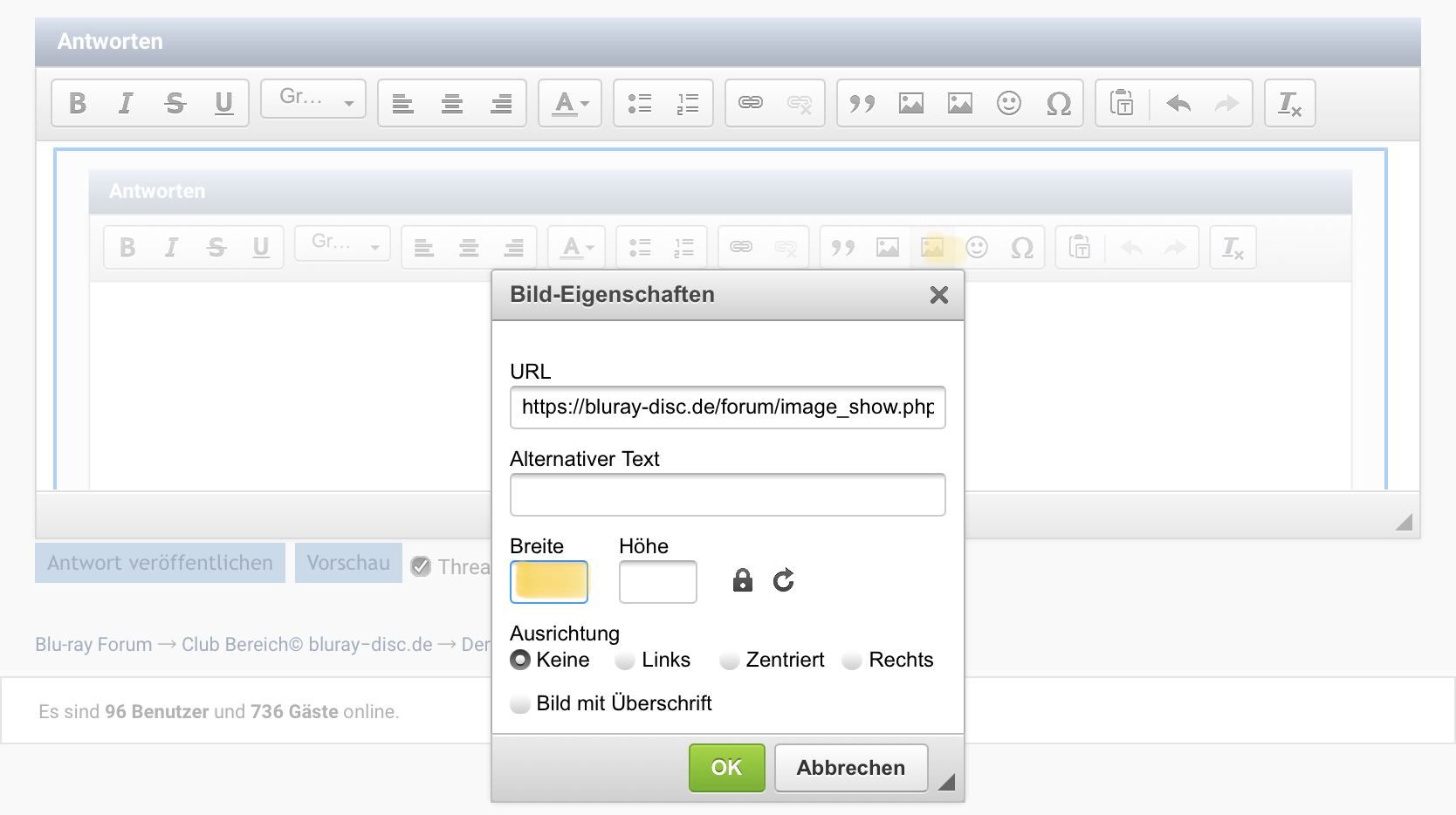Align text left in outer toolbar

[x=402, y=104]
